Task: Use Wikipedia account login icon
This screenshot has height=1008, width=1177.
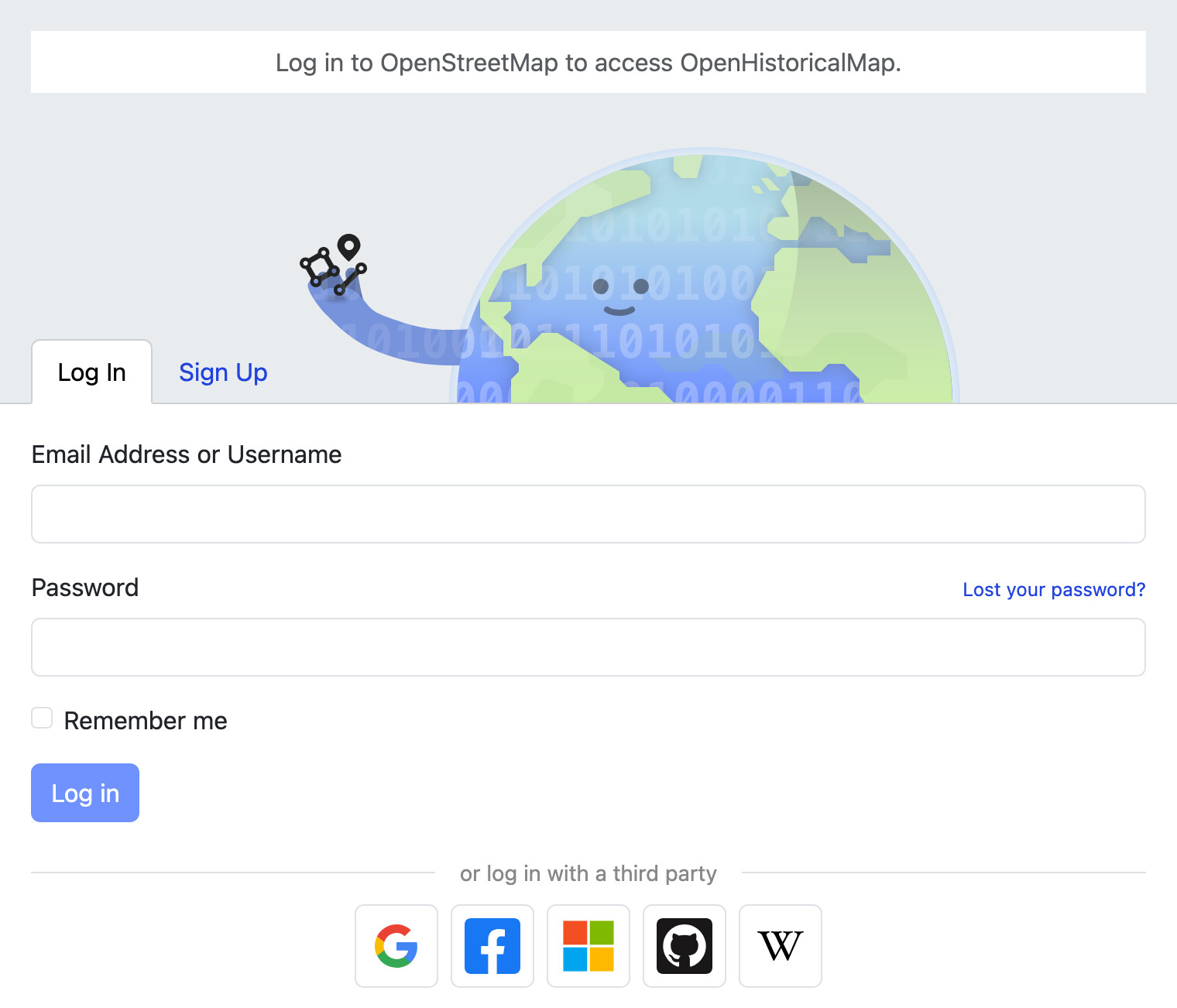Action: click(781, 946)
